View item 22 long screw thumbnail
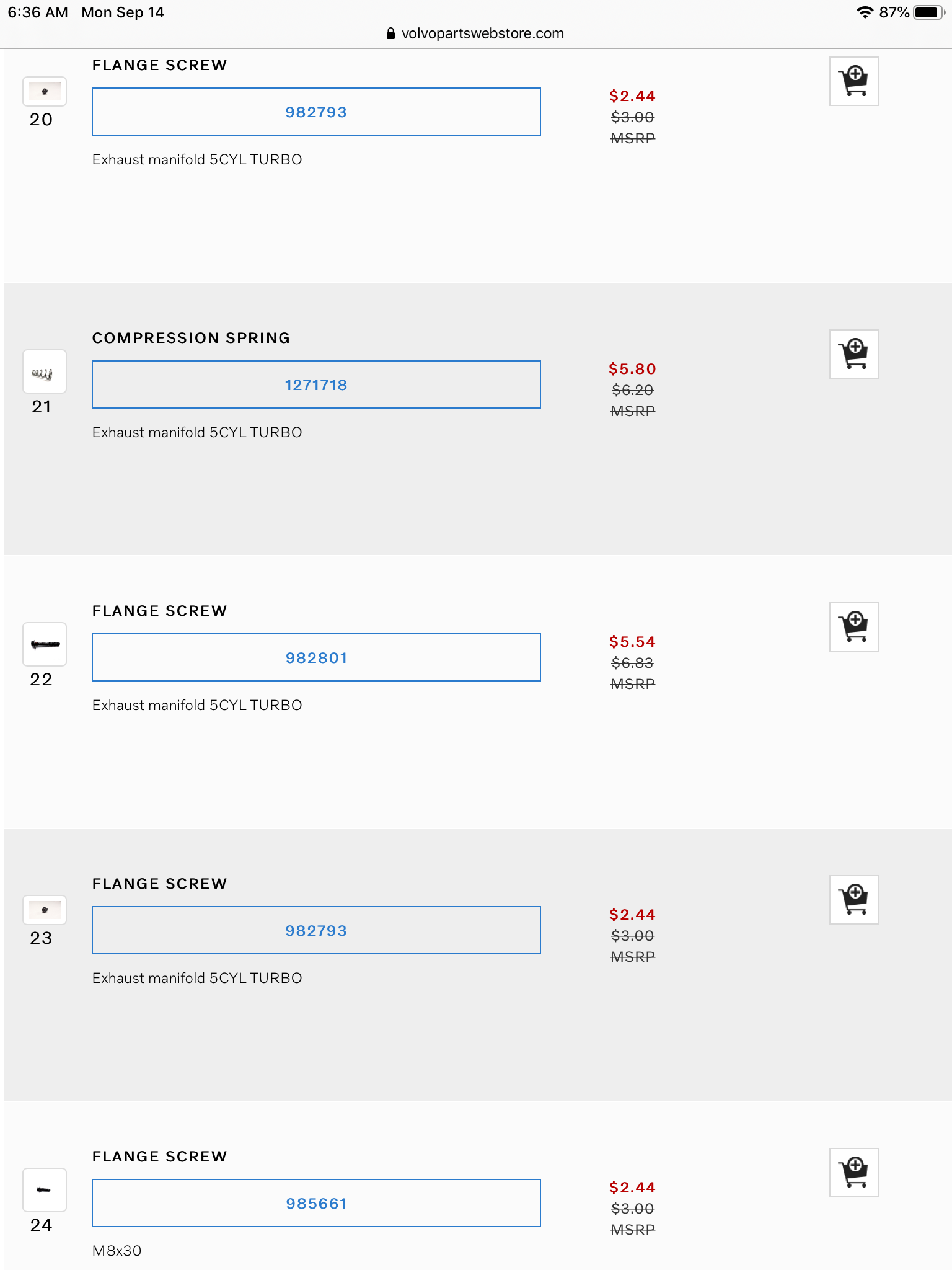Viewport: 952px width, 1270px height. [45, 645]
